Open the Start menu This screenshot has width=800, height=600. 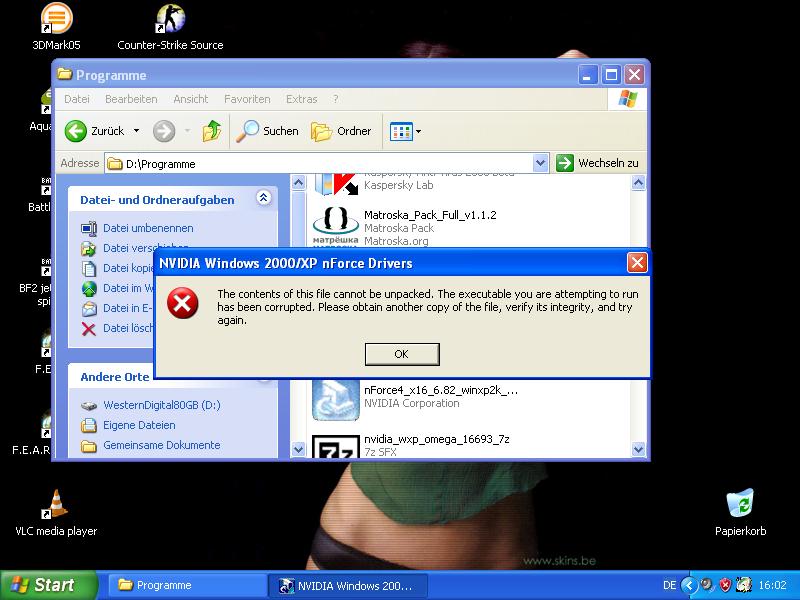click(x=48, y=585)
